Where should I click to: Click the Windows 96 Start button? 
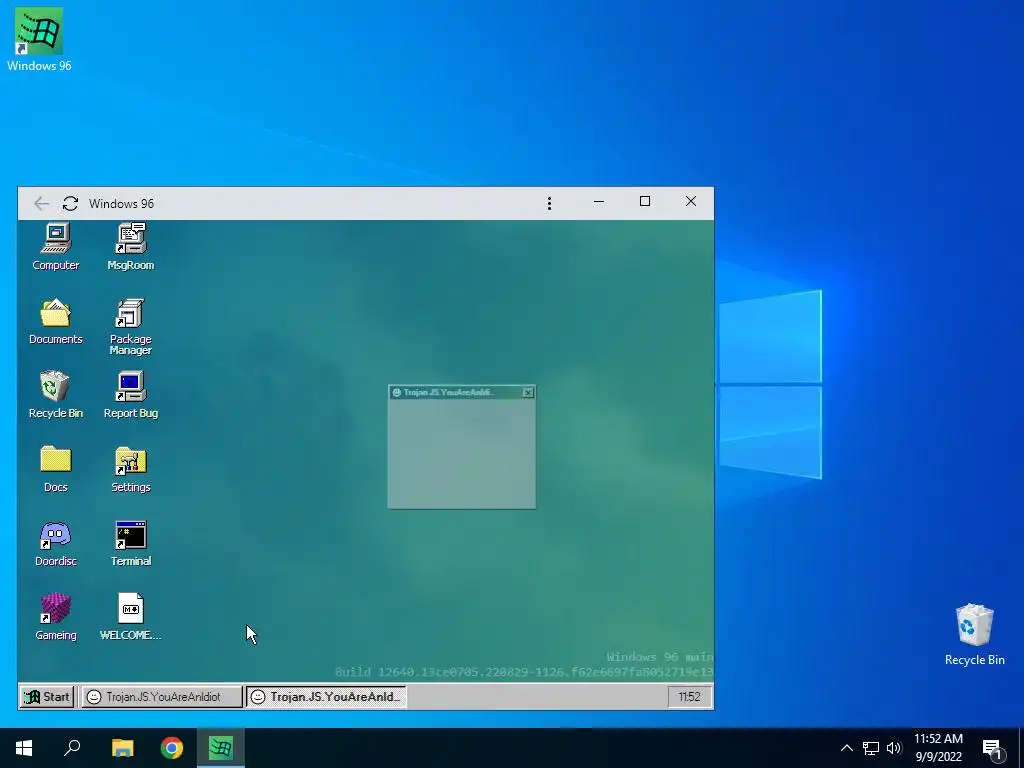coord(47,697)
